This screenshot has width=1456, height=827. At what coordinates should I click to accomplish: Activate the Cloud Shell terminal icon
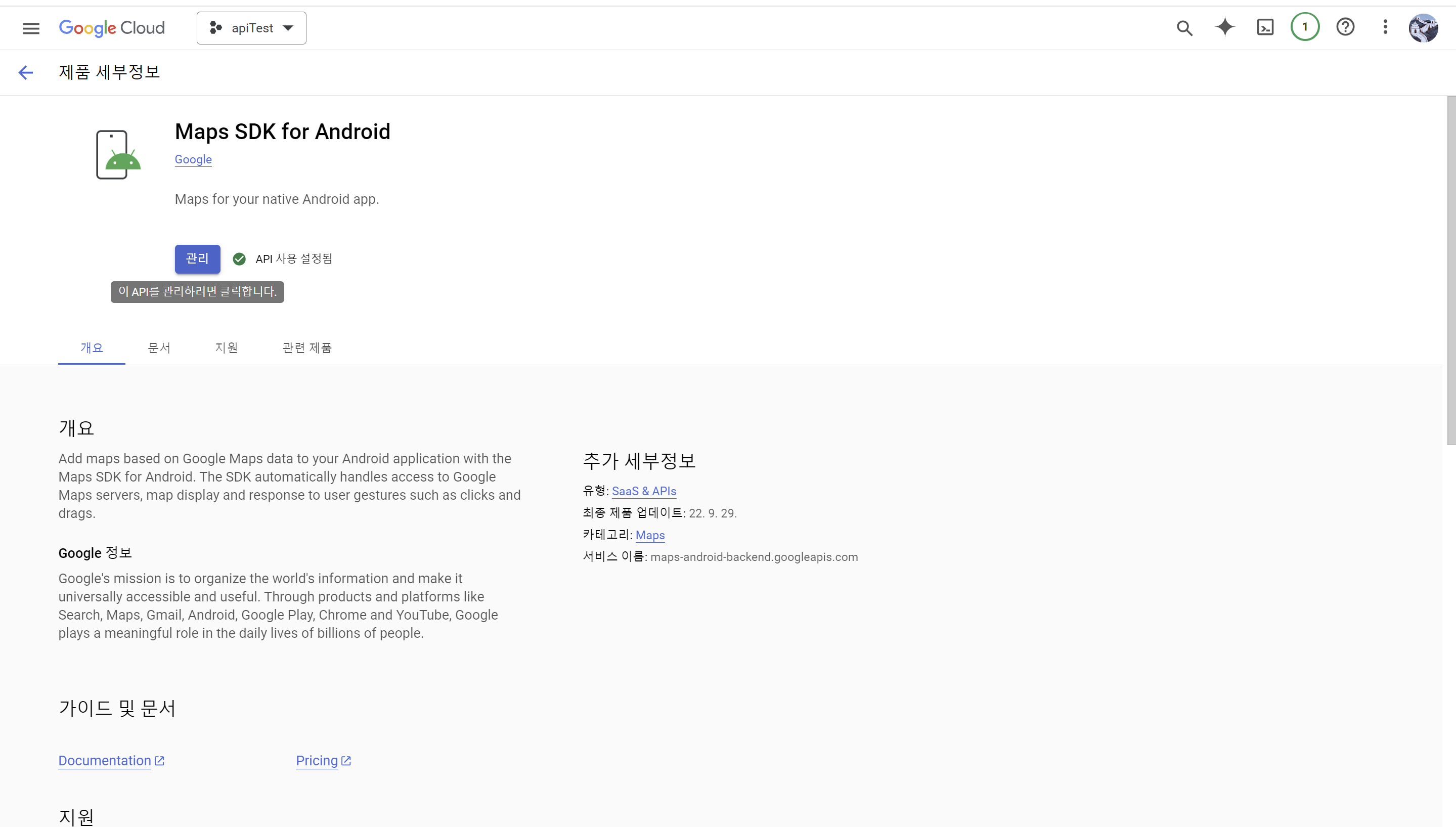click(x=1265, y=27)
